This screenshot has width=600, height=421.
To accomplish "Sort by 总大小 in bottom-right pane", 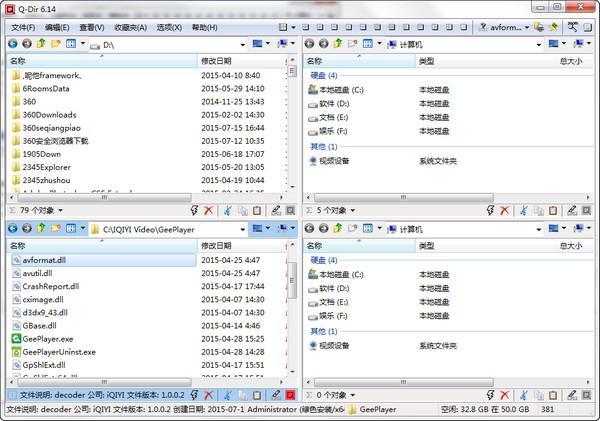I will tap(570, 246).
